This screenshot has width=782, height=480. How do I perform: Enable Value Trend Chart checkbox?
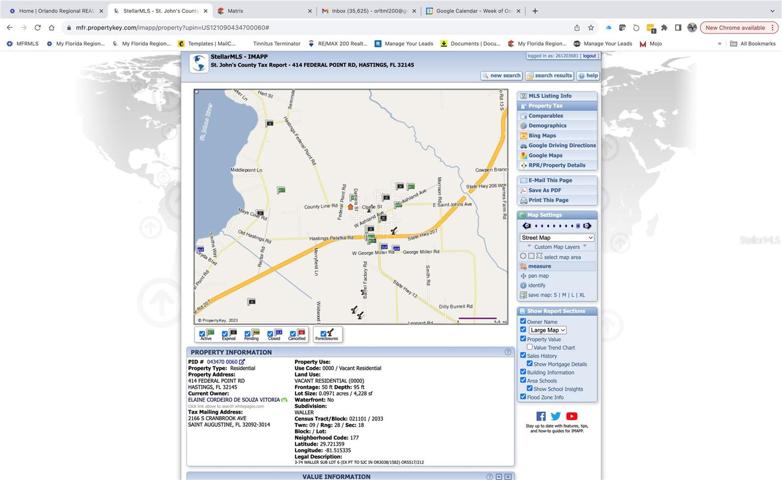click(x=530, y=347)
